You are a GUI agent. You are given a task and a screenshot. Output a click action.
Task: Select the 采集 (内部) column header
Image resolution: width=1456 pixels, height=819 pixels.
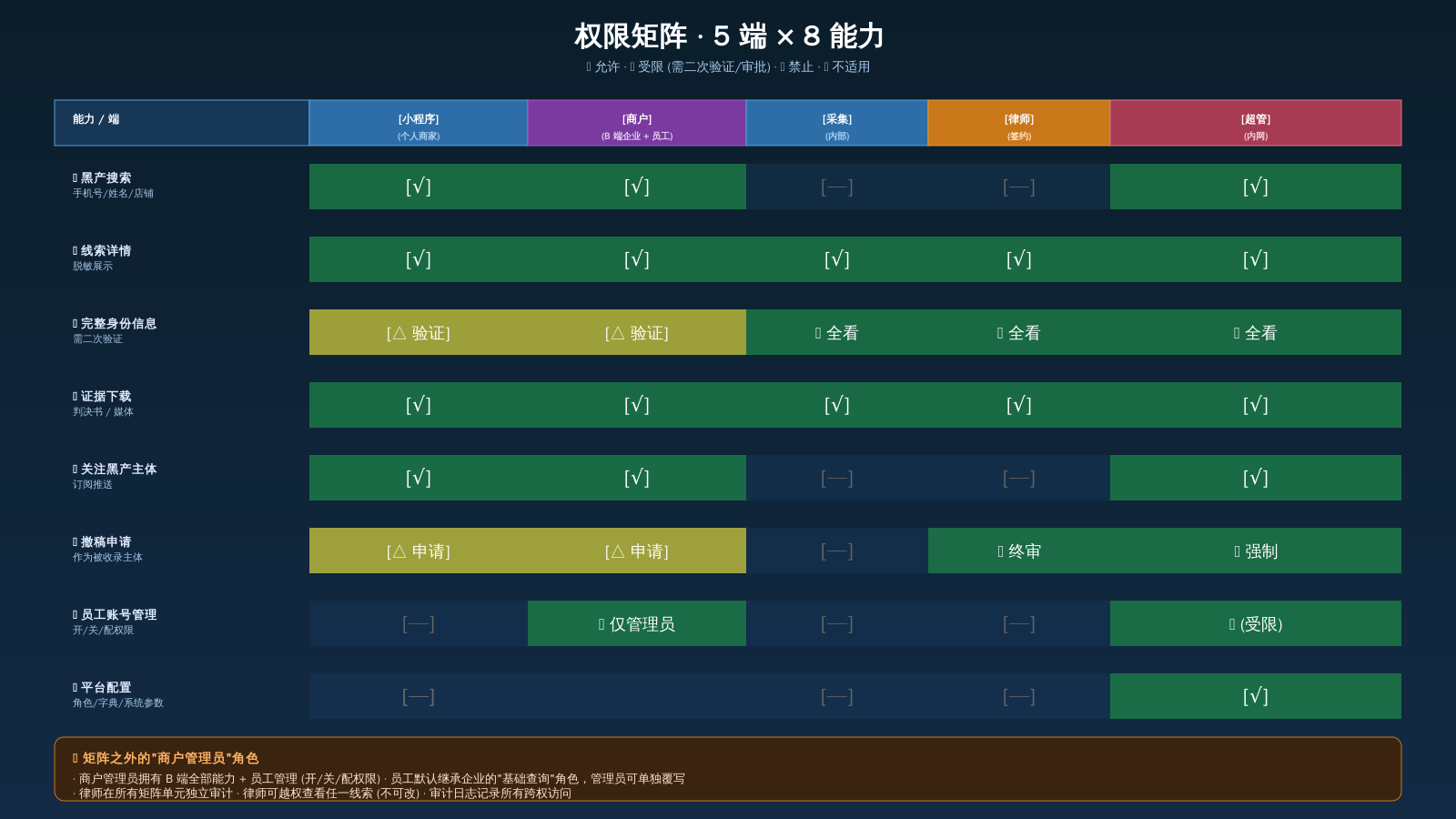coord(837,123)
